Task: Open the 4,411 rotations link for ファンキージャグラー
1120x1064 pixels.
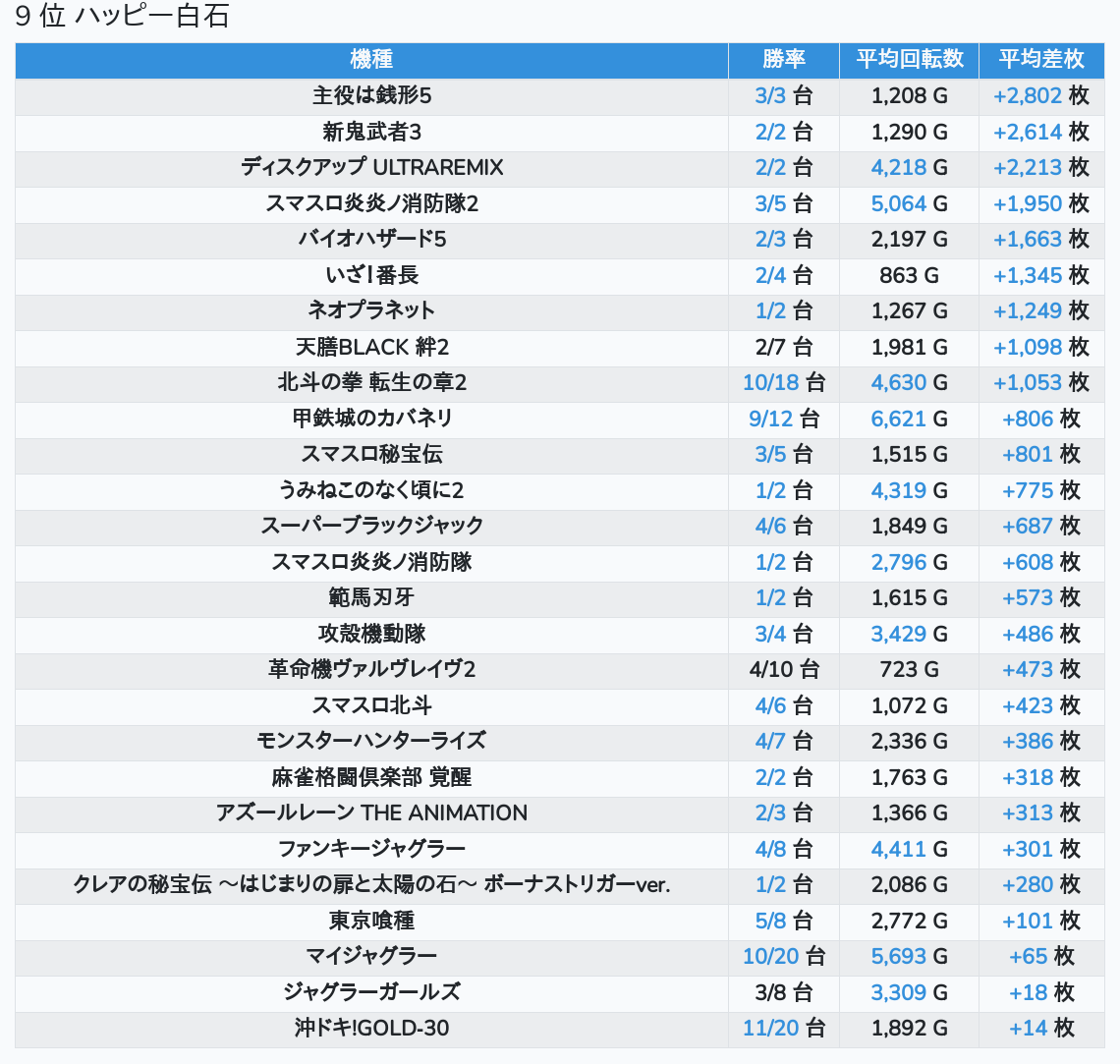Action: [x=898, y=850]
